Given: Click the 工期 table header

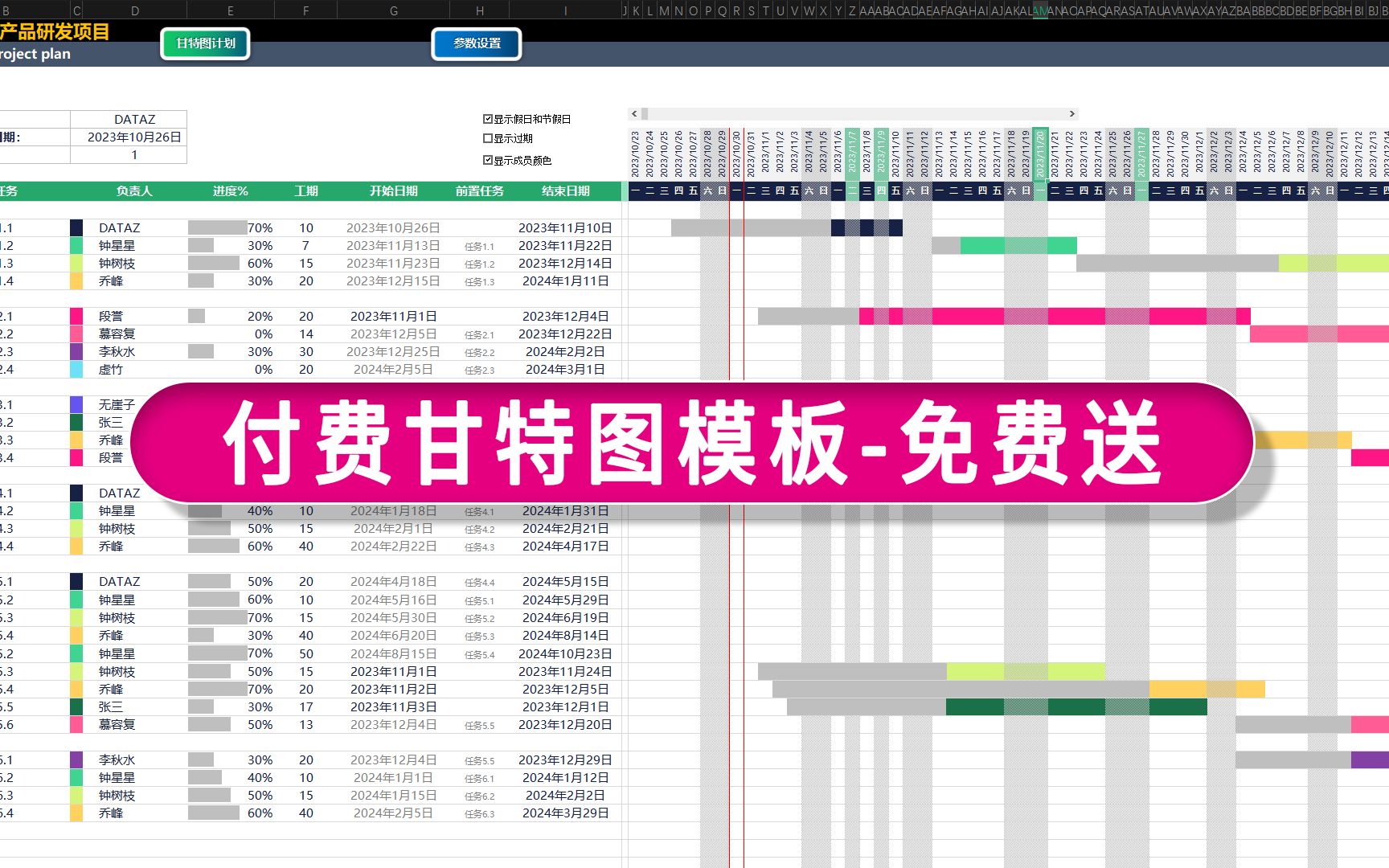Looking at the screenshot, I should pos(306,191).
